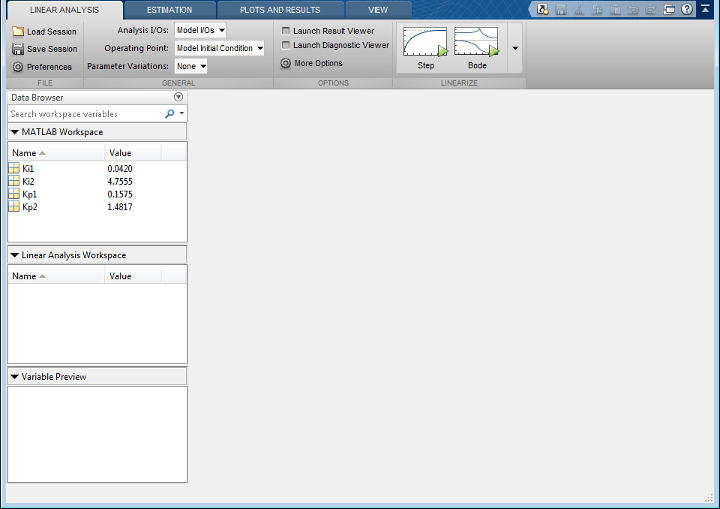Switch to the View tab
This screenshot has height=509, width=720.
(x=378, y=10)
